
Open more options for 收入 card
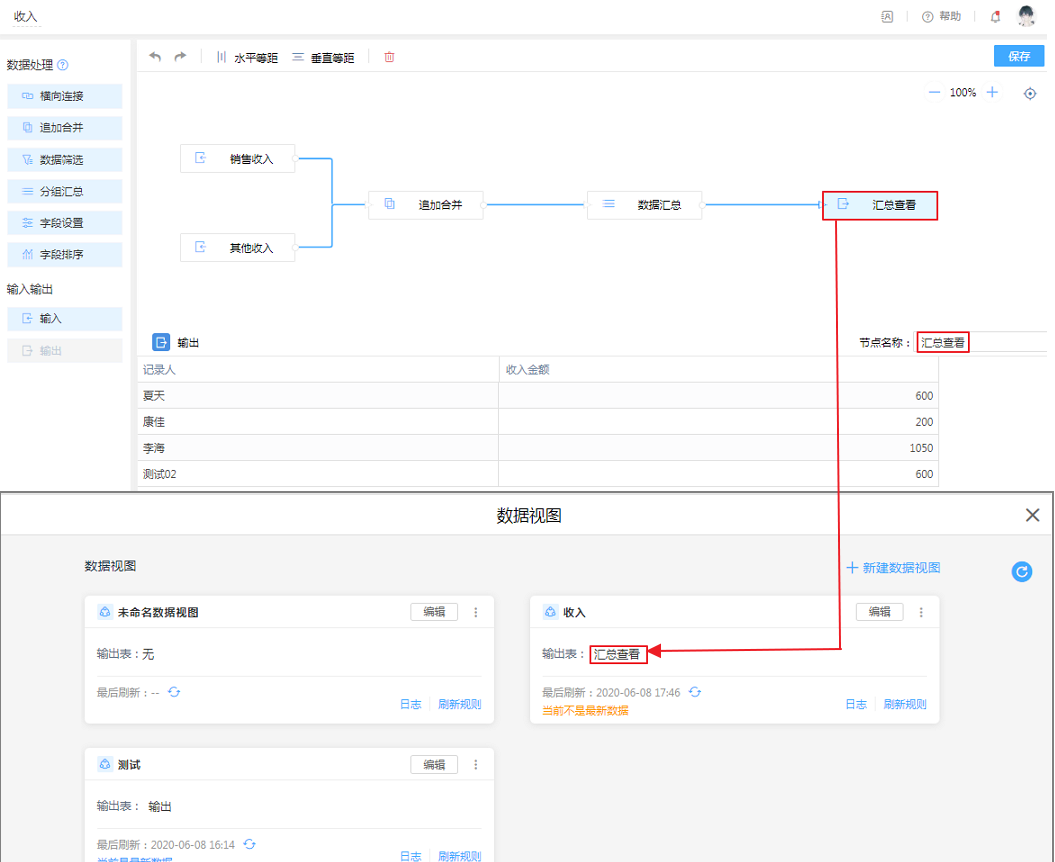click(x=921, y=612)
